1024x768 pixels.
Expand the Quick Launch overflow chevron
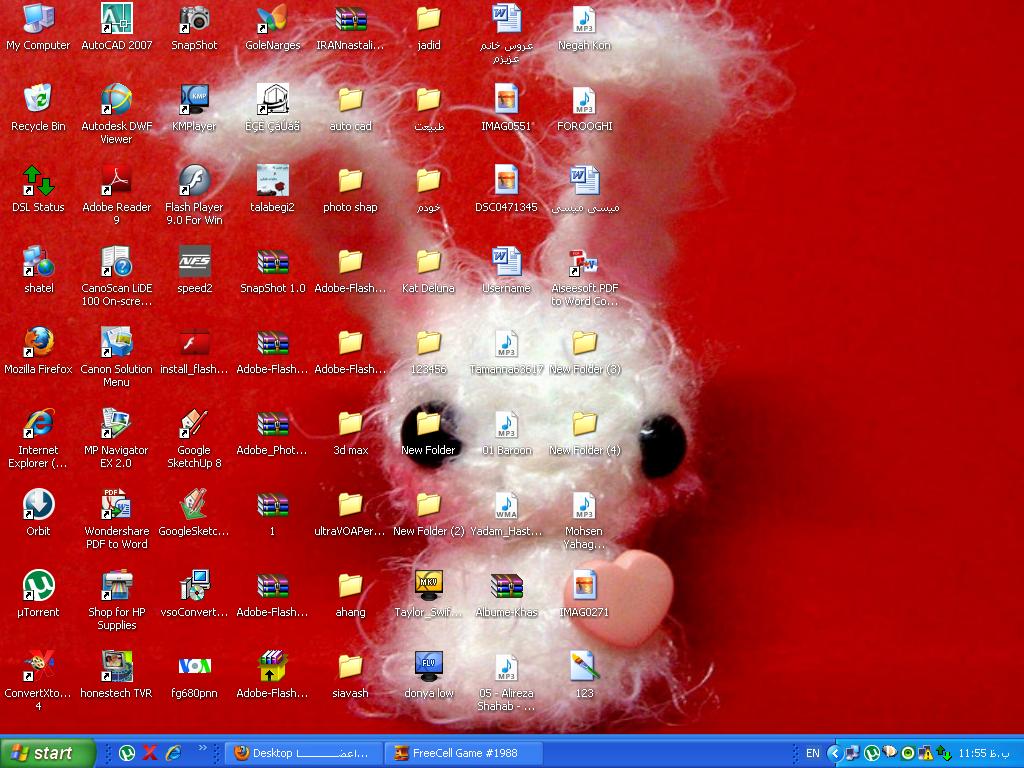(203, 748)
